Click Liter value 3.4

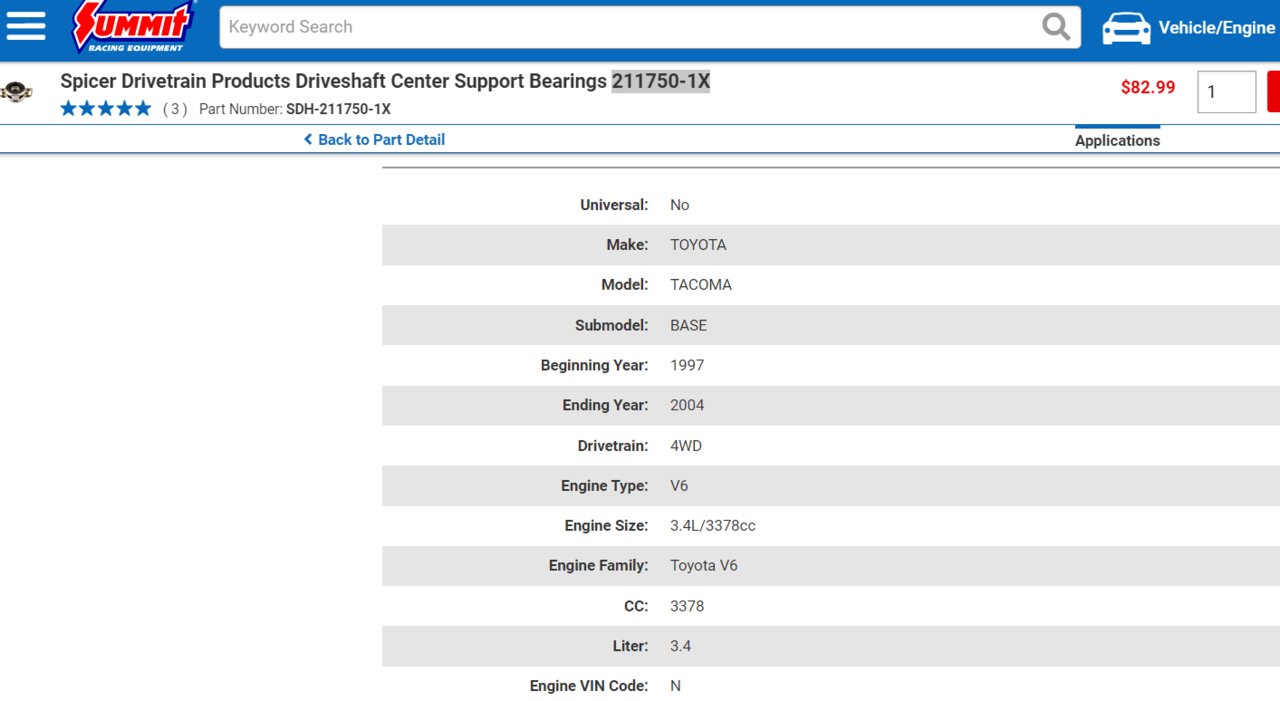(680, 646)
